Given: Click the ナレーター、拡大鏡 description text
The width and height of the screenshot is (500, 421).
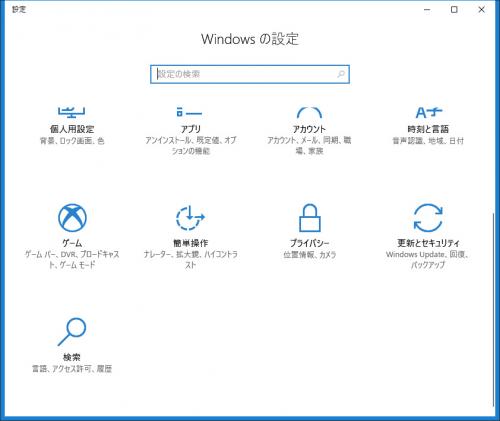Looking at the screenshot, I should click(x=191, y=260).
